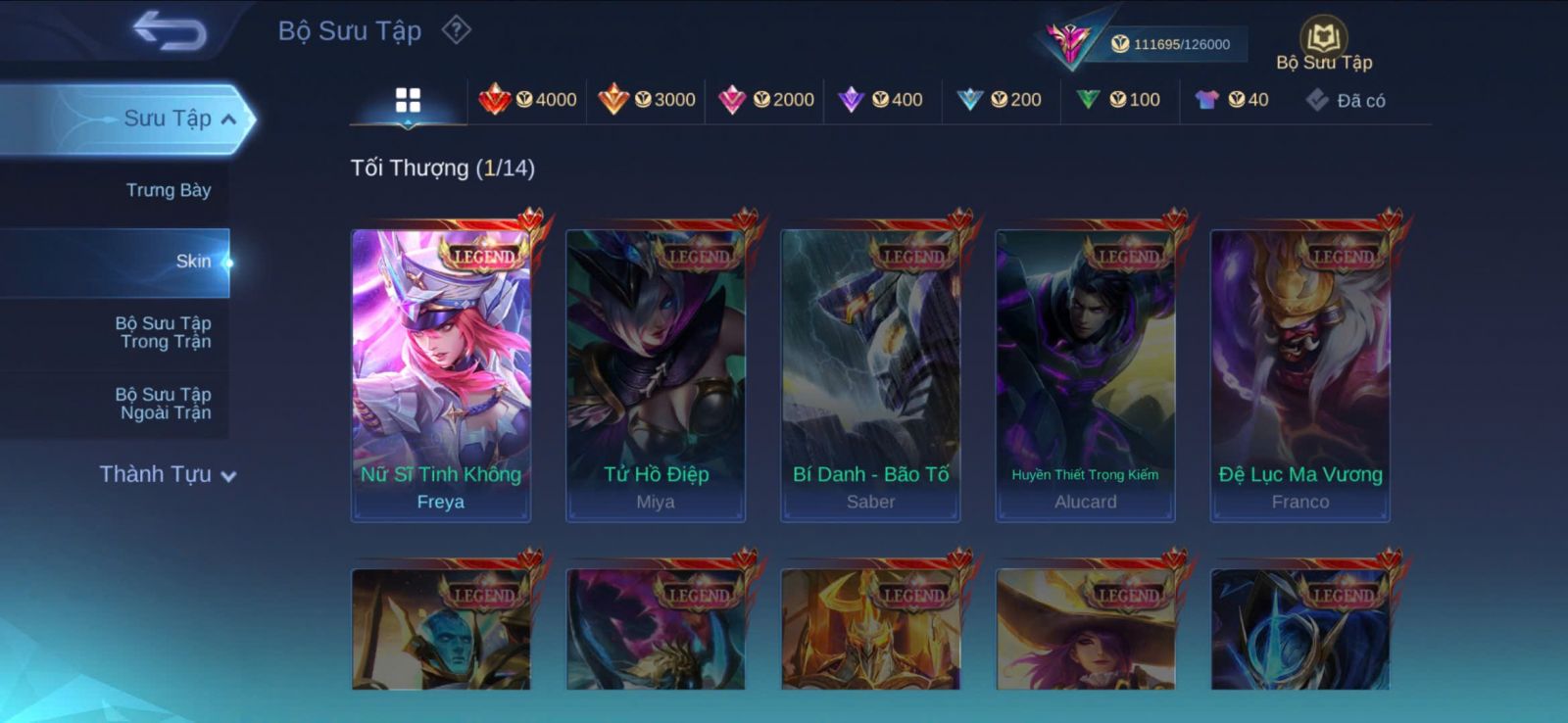The image size is (1568, 723).
Task: Filter by the 400-point purple gem
Action: click(880, 99)
